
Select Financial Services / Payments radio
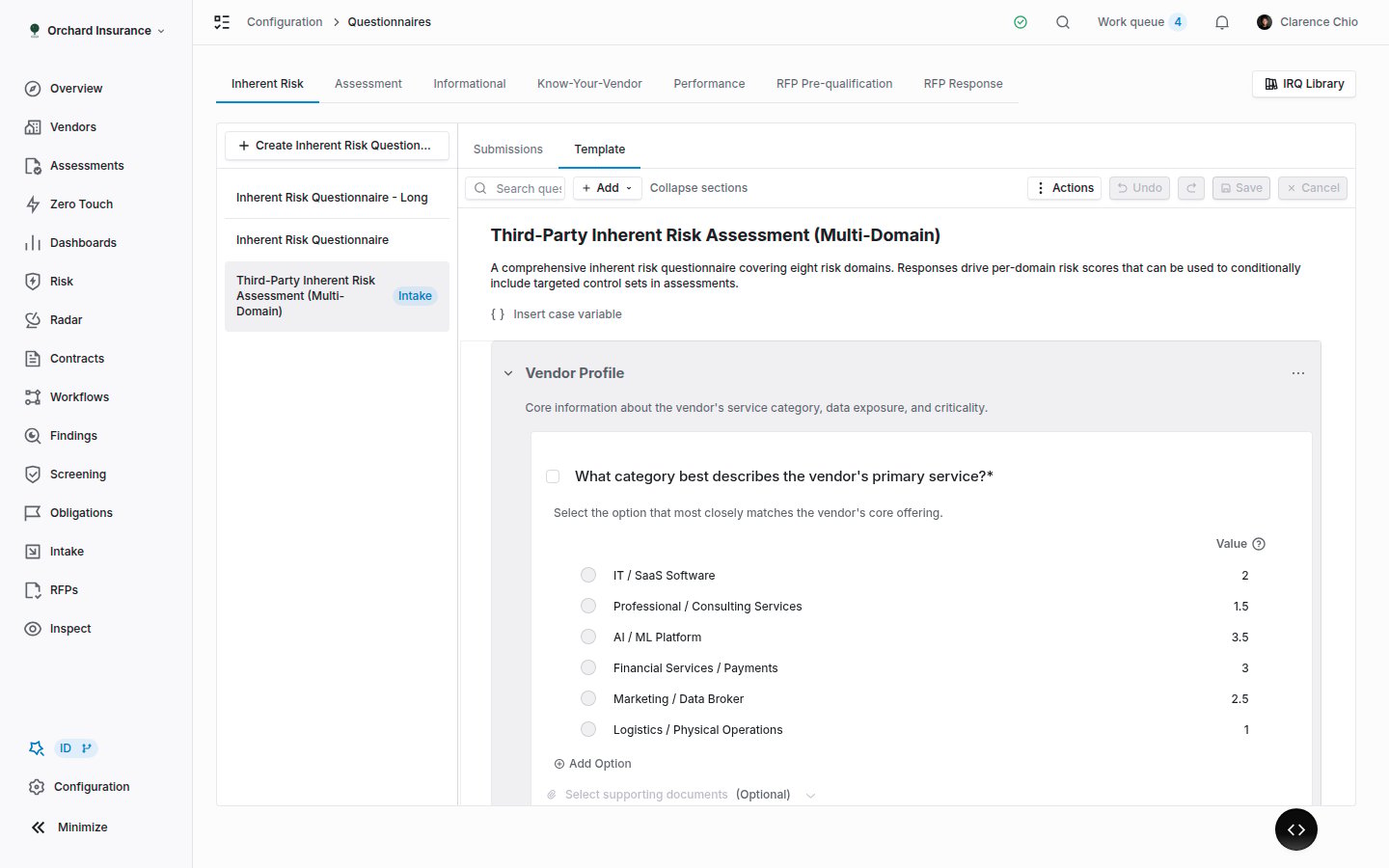click(588, 667)
